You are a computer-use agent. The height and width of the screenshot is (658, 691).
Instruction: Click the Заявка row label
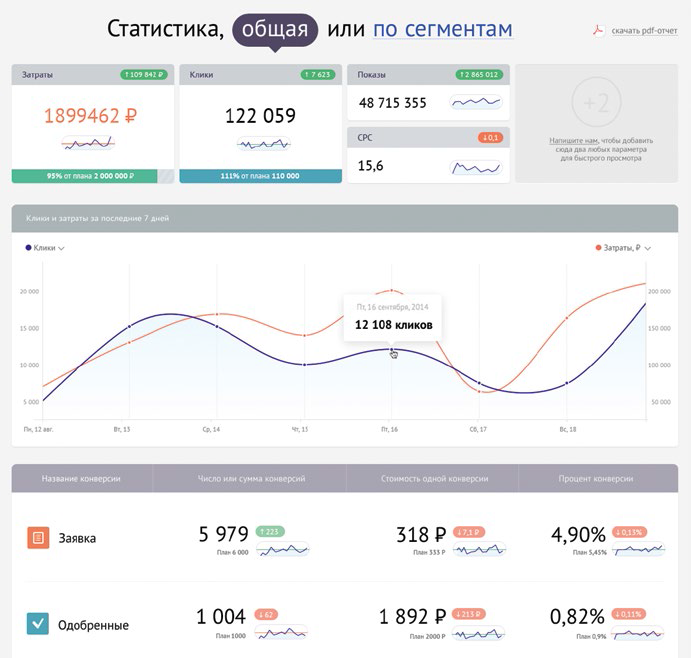tap(77, 538)
